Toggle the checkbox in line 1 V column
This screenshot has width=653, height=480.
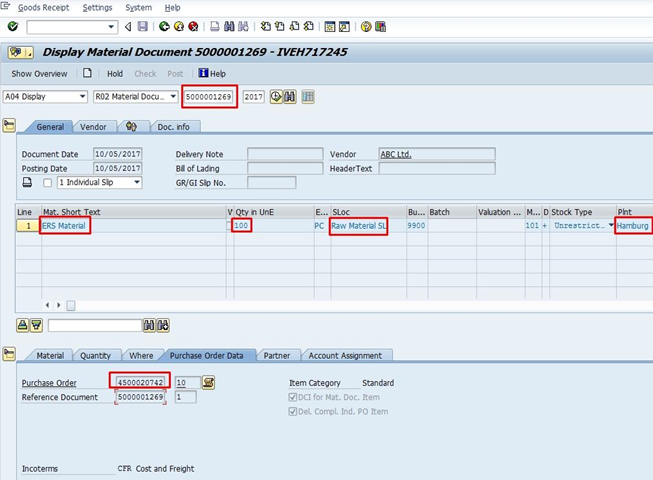point(229,226)
